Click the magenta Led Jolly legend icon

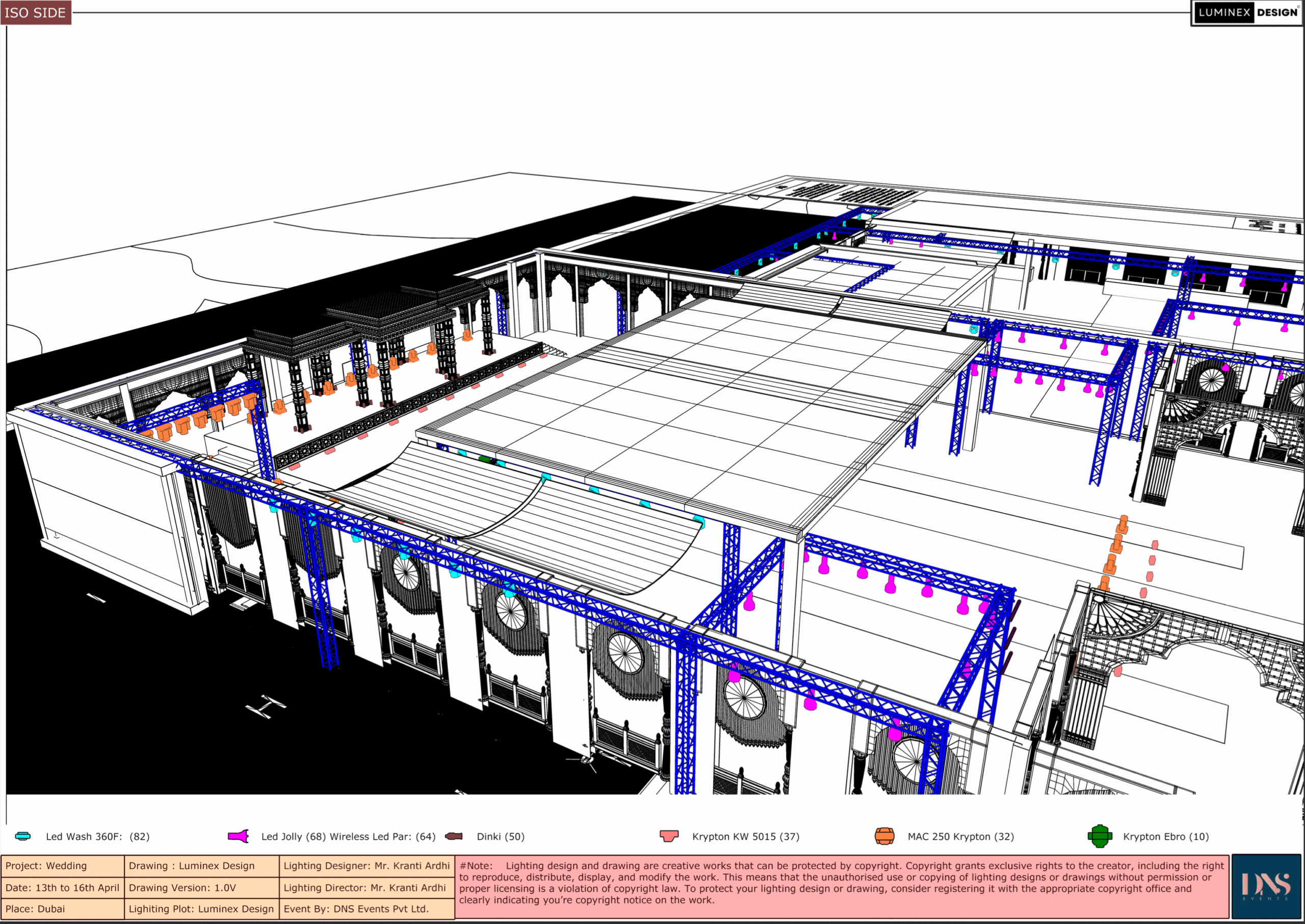coord(238,836)
